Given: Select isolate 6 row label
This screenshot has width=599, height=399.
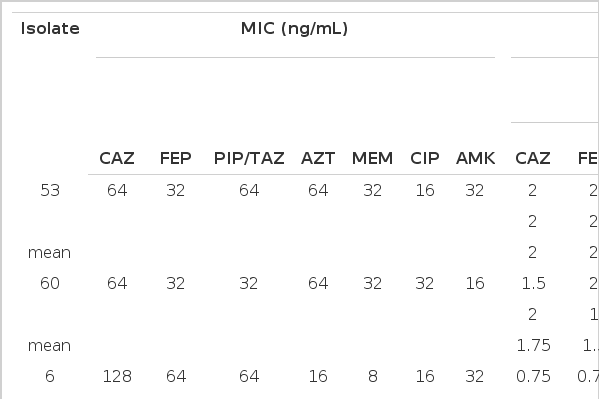Looking at the screenshot, I should [x=50, y=376].
